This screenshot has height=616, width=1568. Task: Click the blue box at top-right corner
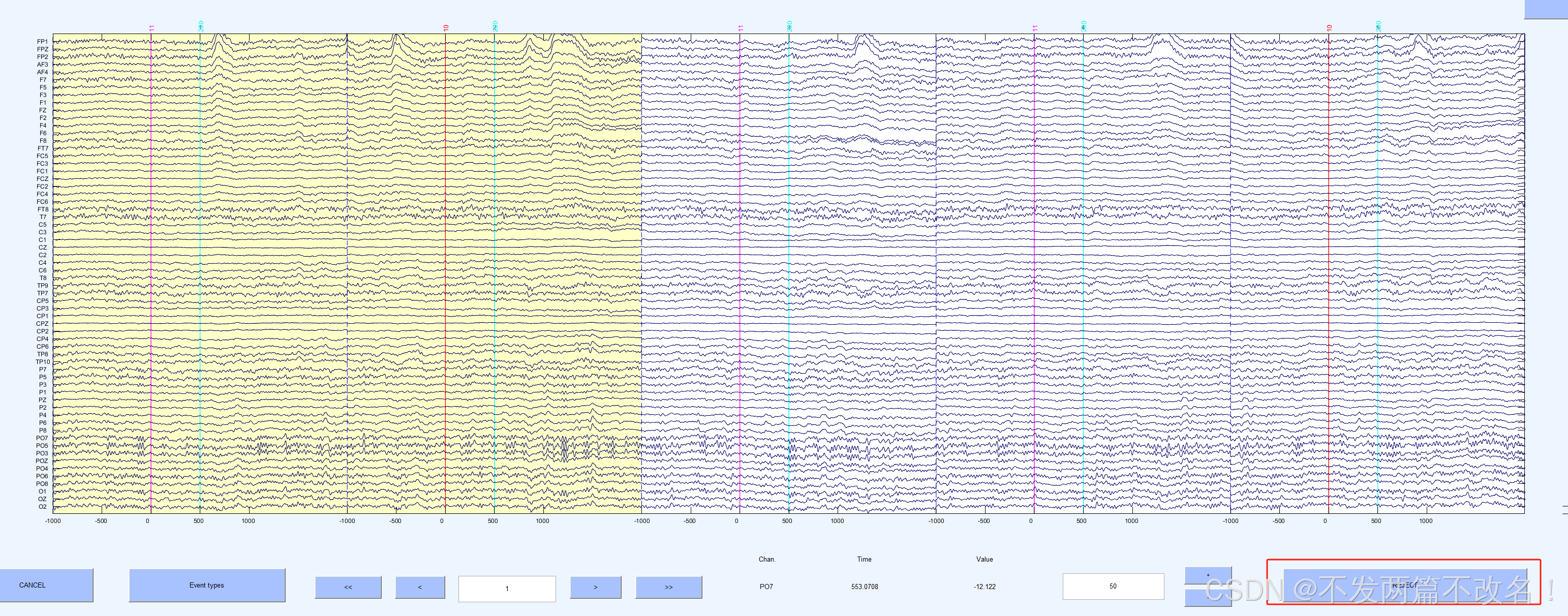pyautogui.click(x=1546, y=9)
